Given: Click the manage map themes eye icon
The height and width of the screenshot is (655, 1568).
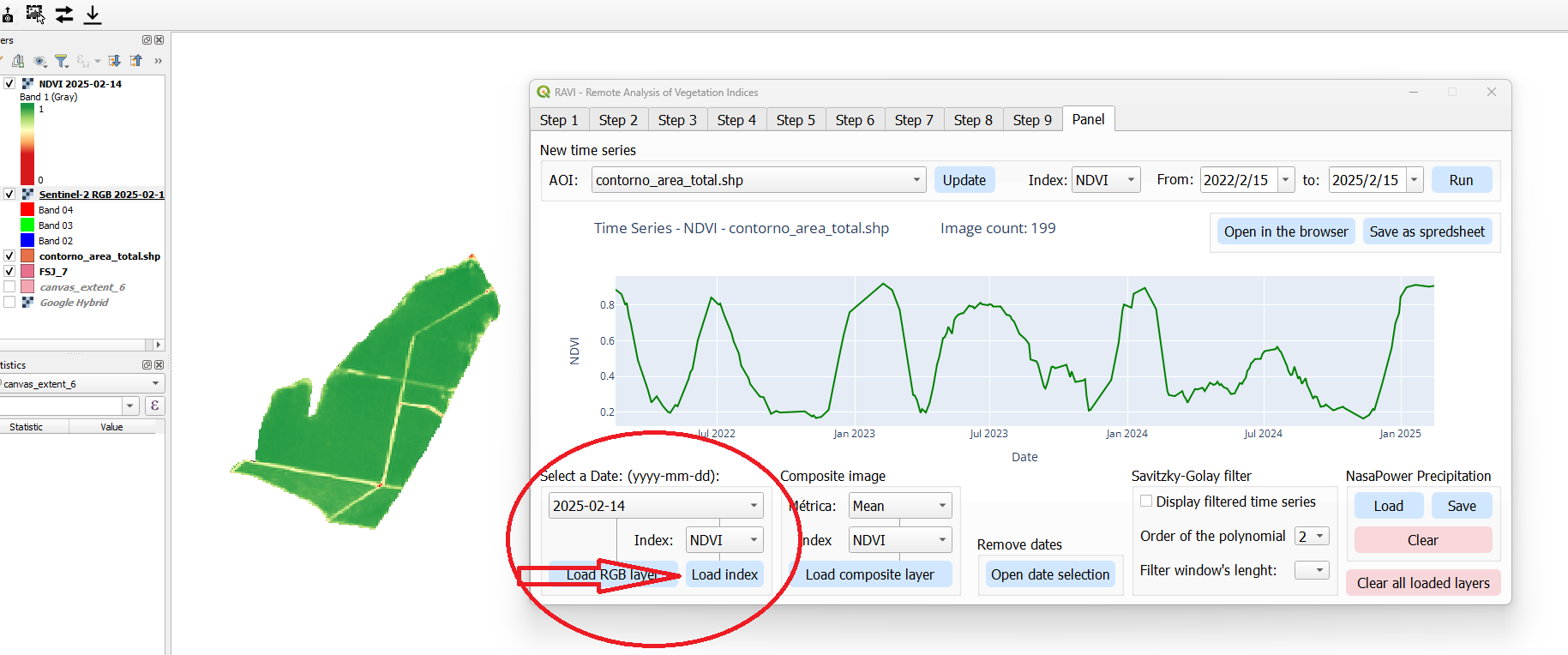Looking at the screenshot, I should pos(39,61).
